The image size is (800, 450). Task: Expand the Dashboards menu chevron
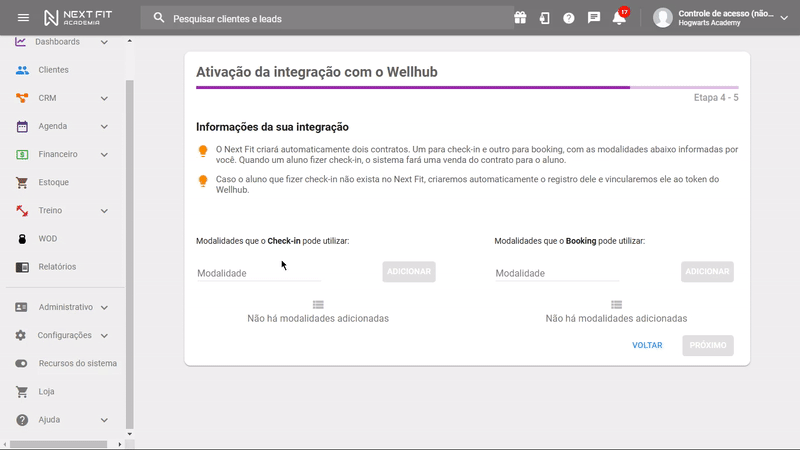pos(104,42)
